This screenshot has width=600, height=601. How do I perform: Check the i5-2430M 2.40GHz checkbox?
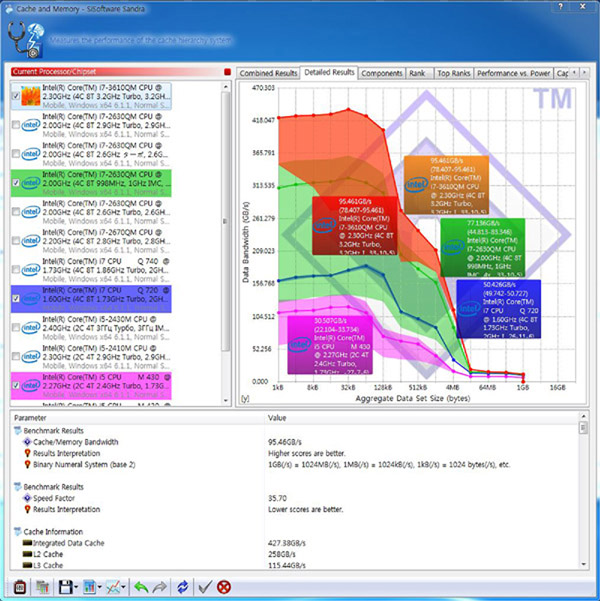coord(16,328)
